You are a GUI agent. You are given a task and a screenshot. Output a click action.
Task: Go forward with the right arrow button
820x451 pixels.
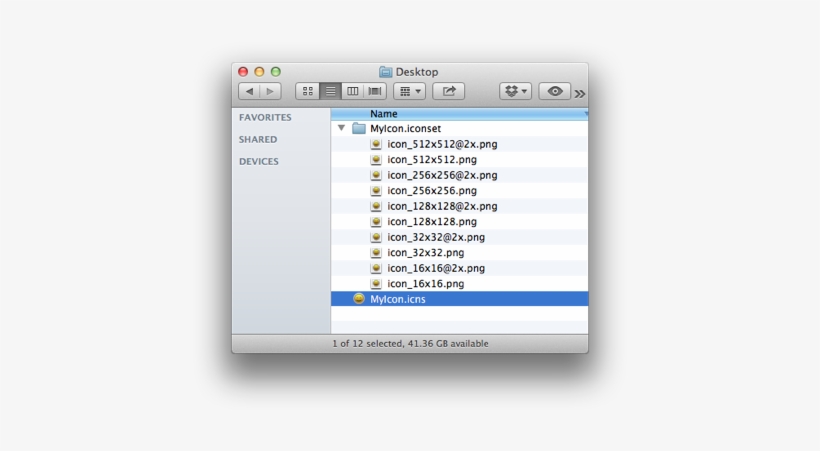click(270, 91)
